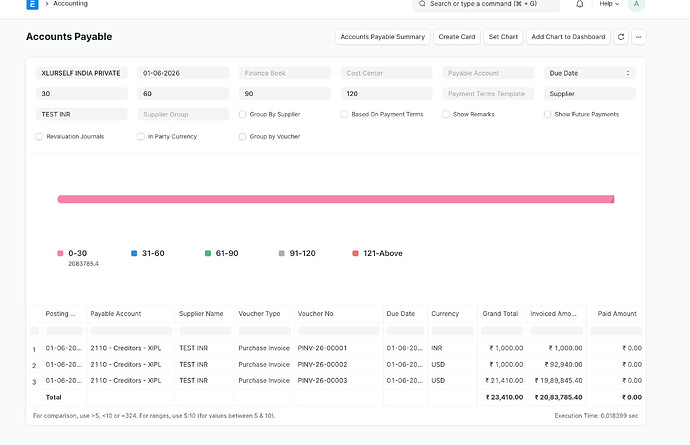Click the Voucher No column filter box
The image size is (690, 445).
coord(339,331)
